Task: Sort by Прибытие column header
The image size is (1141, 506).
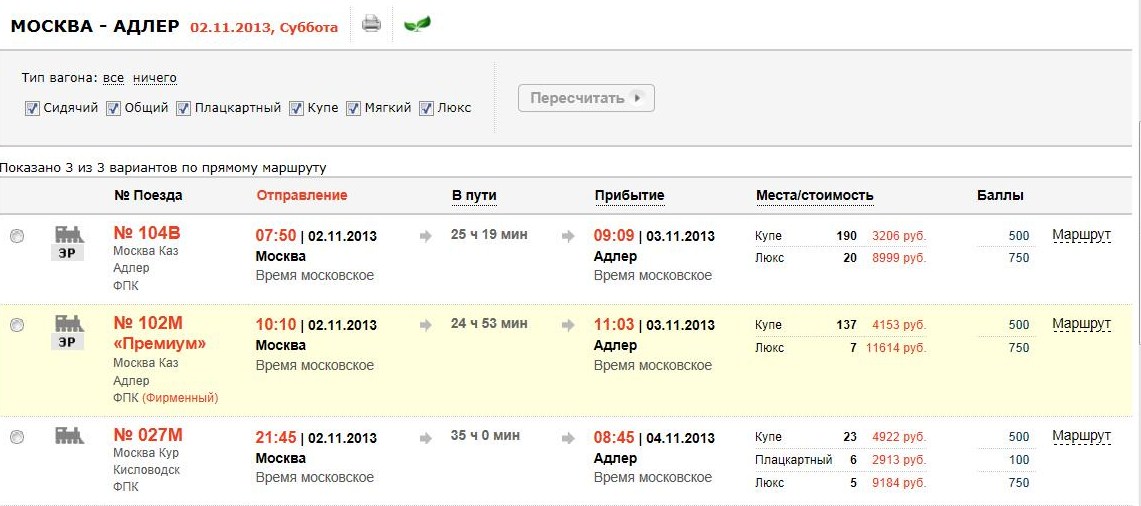Action: click(629, 195)
